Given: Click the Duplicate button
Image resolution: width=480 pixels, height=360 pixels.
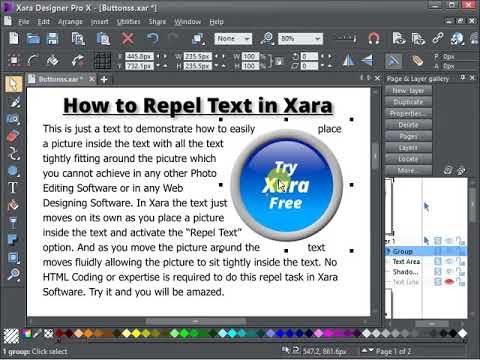Looking at the screenshot, I should tap(408, 102).
